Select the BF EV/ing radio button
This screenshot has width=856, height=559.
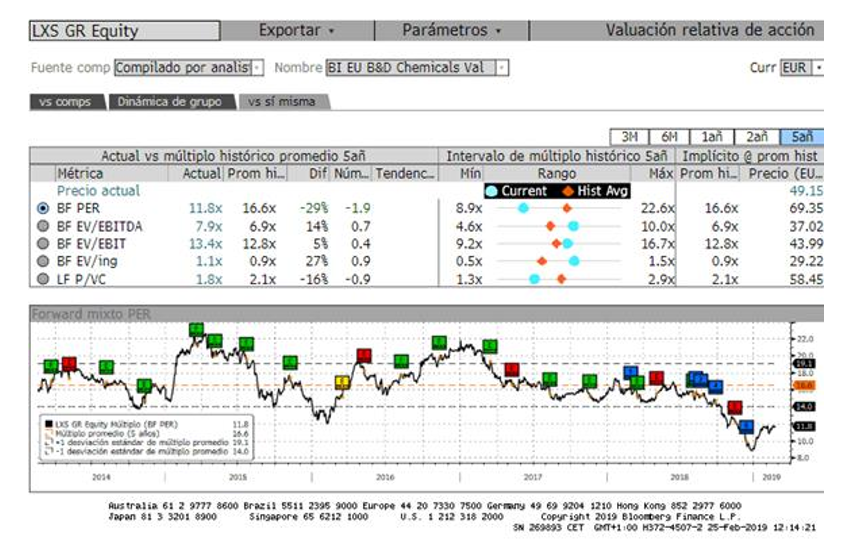click(x=43, y=261)
